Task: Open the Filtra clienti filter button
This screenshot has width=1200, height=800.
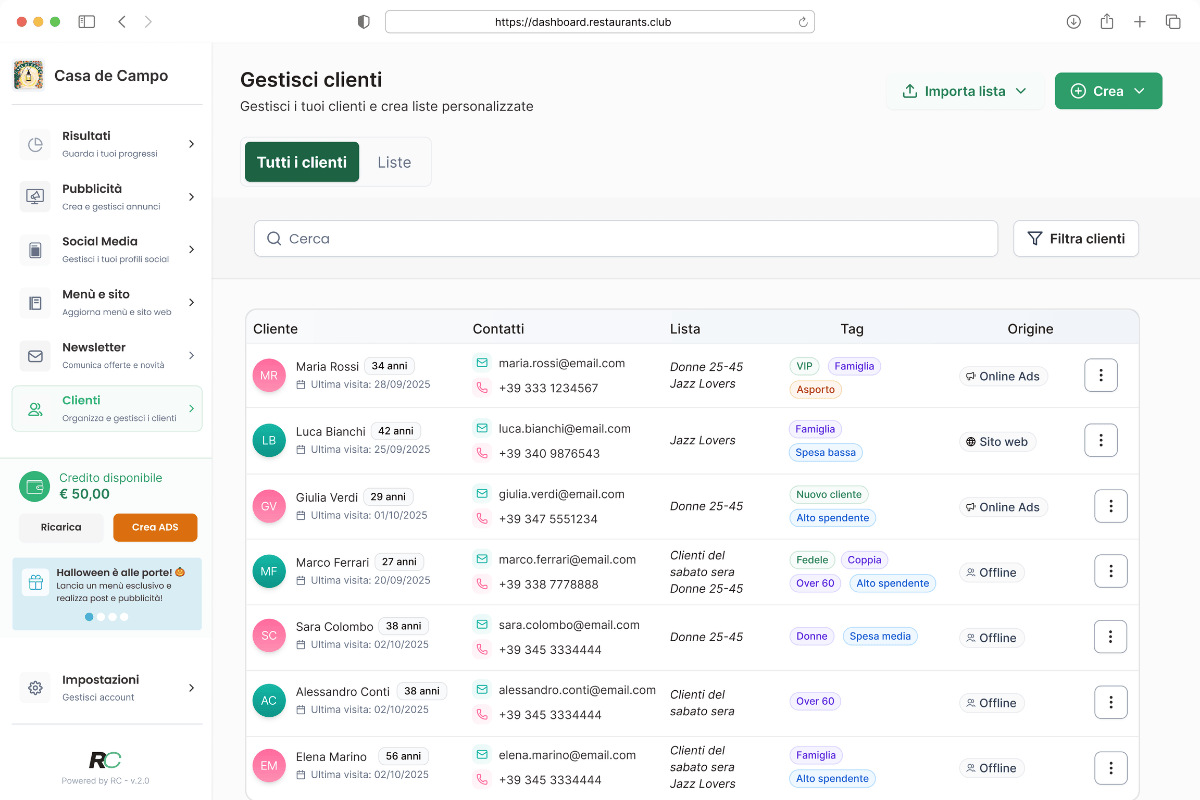Action: (x=1075, y=239)
